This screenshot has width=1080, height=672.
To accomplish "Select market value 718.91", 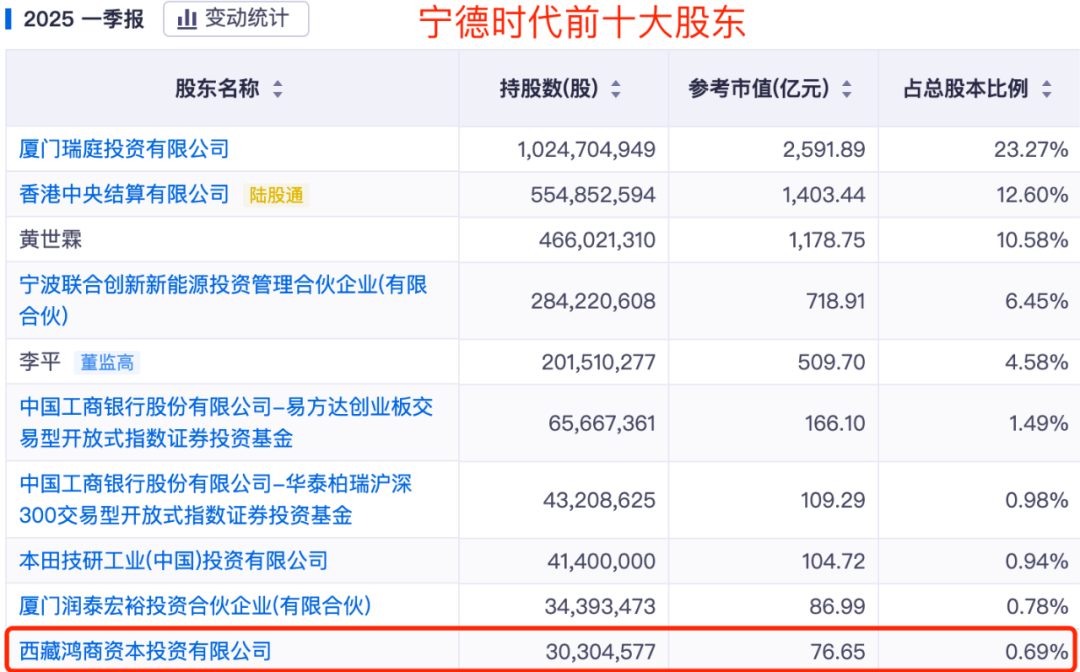I will tap(837, 301).
